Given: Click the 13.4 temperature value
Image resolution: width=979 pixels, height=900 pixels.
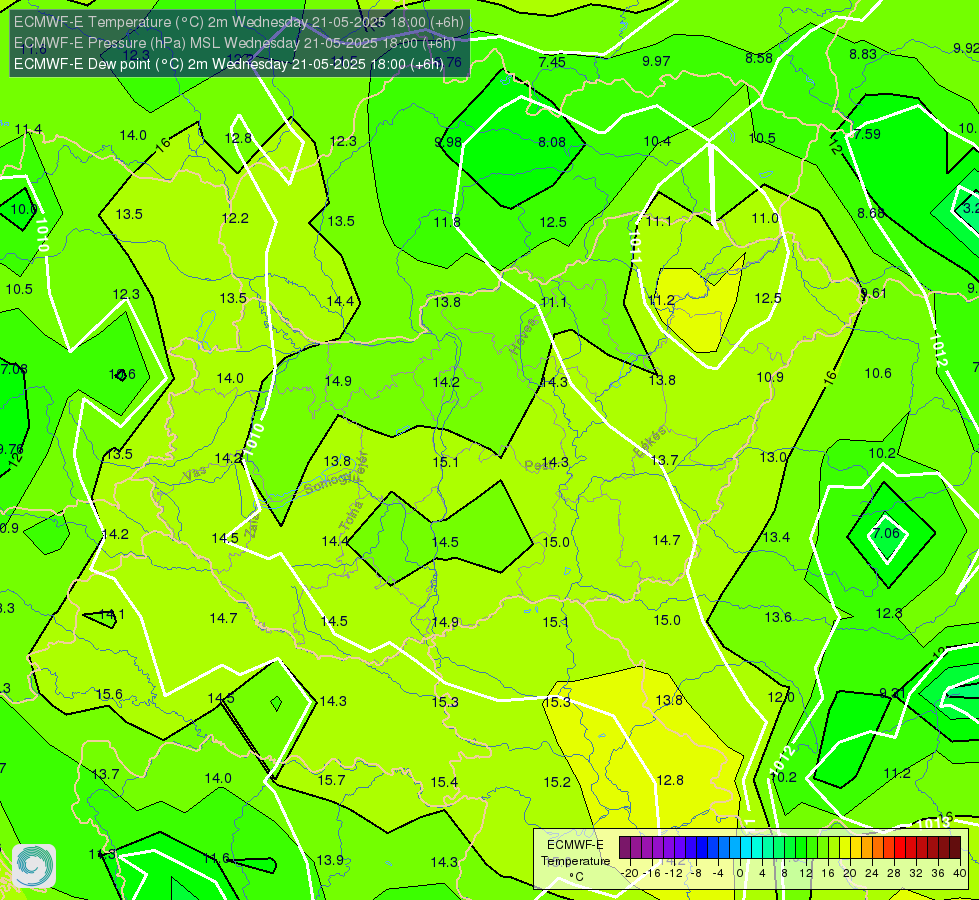Looking at the screenshot, I should click(x=776, y=537).
